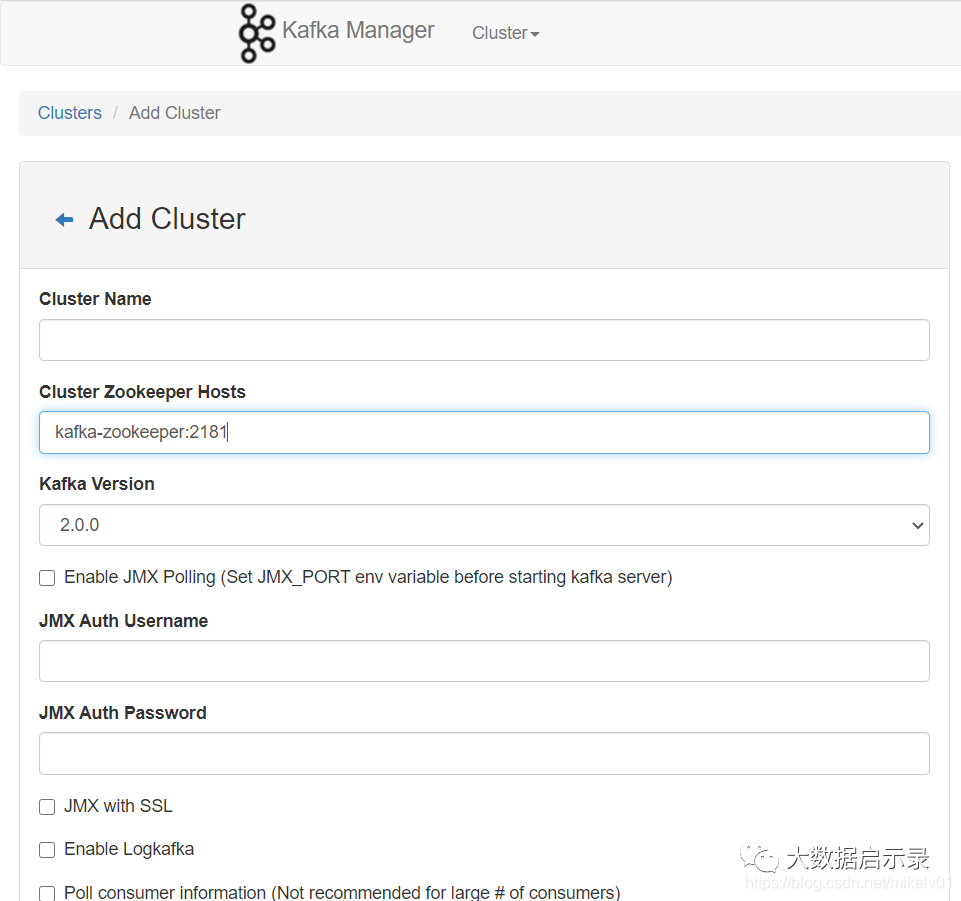Enable the JMX Polling checkbox

[47, 578]
